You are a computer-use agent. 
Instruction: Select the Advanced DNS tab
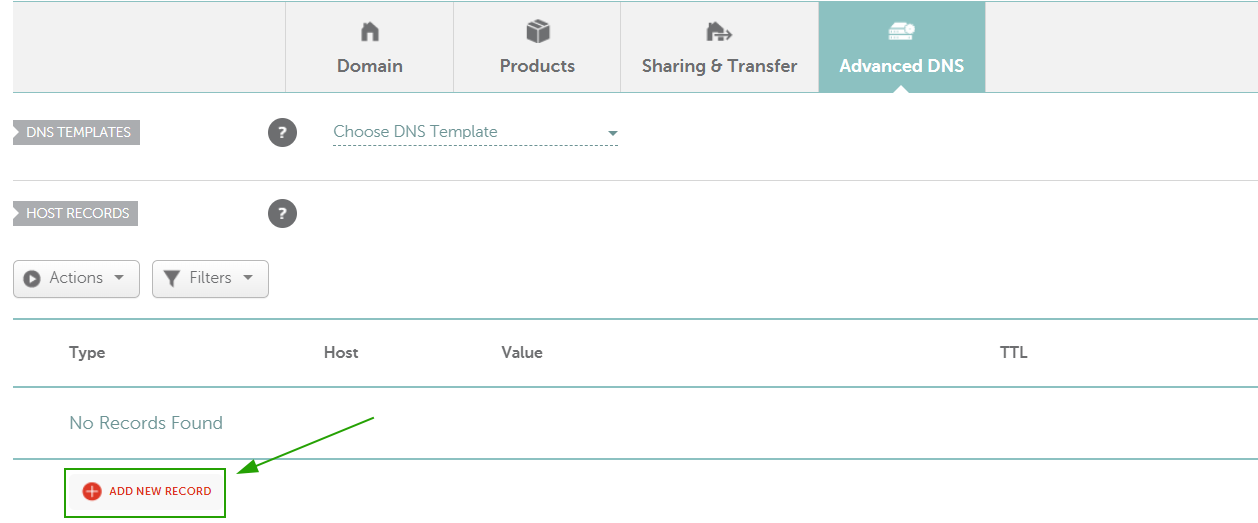point(902,47)
